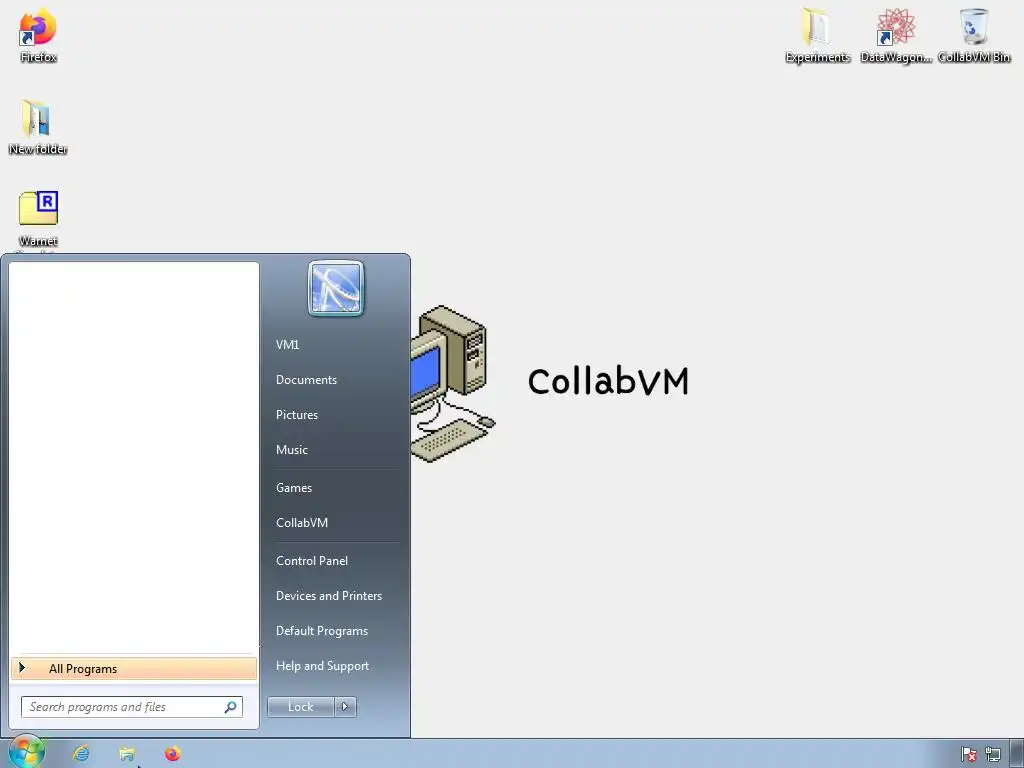
Task: Open Documents from Start menu
Action: [x=306, y=380]
